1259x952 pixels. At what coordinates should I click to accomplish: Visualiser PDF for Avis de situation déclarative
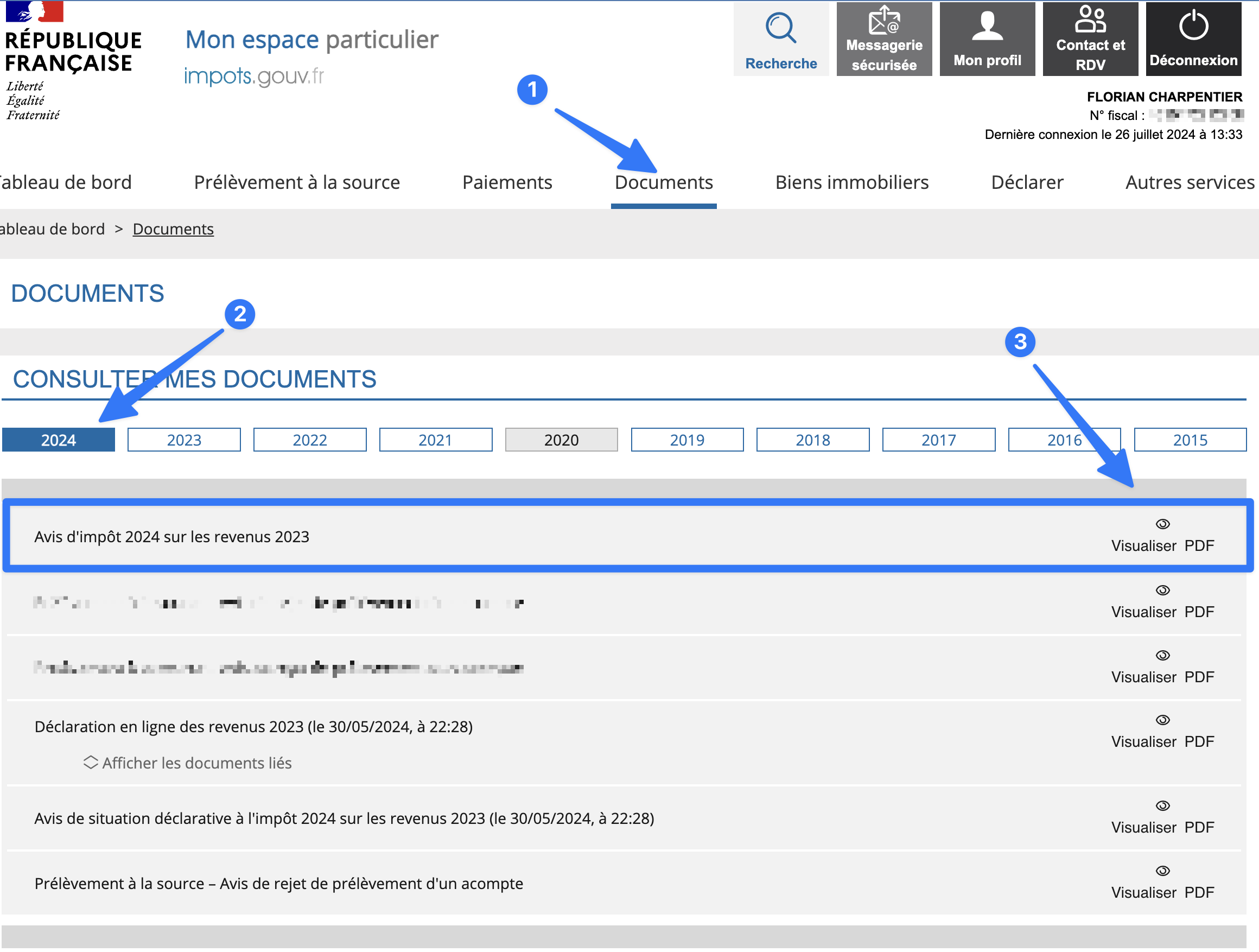click(1162, 827)
